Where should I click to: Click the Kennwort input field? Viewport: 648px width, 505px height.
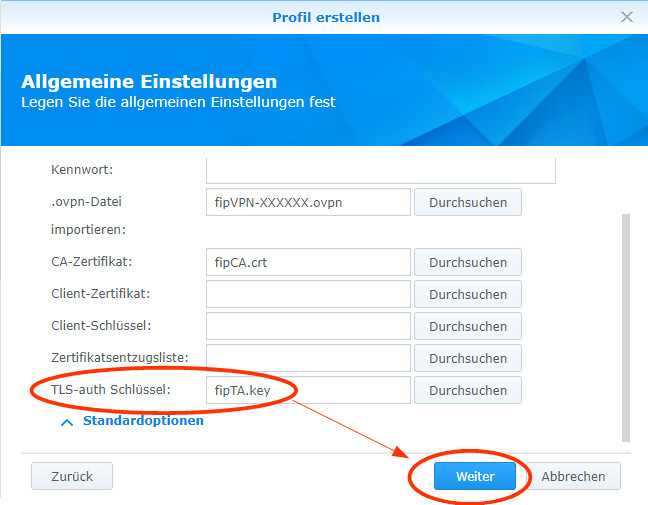click(x=380, y=170)
